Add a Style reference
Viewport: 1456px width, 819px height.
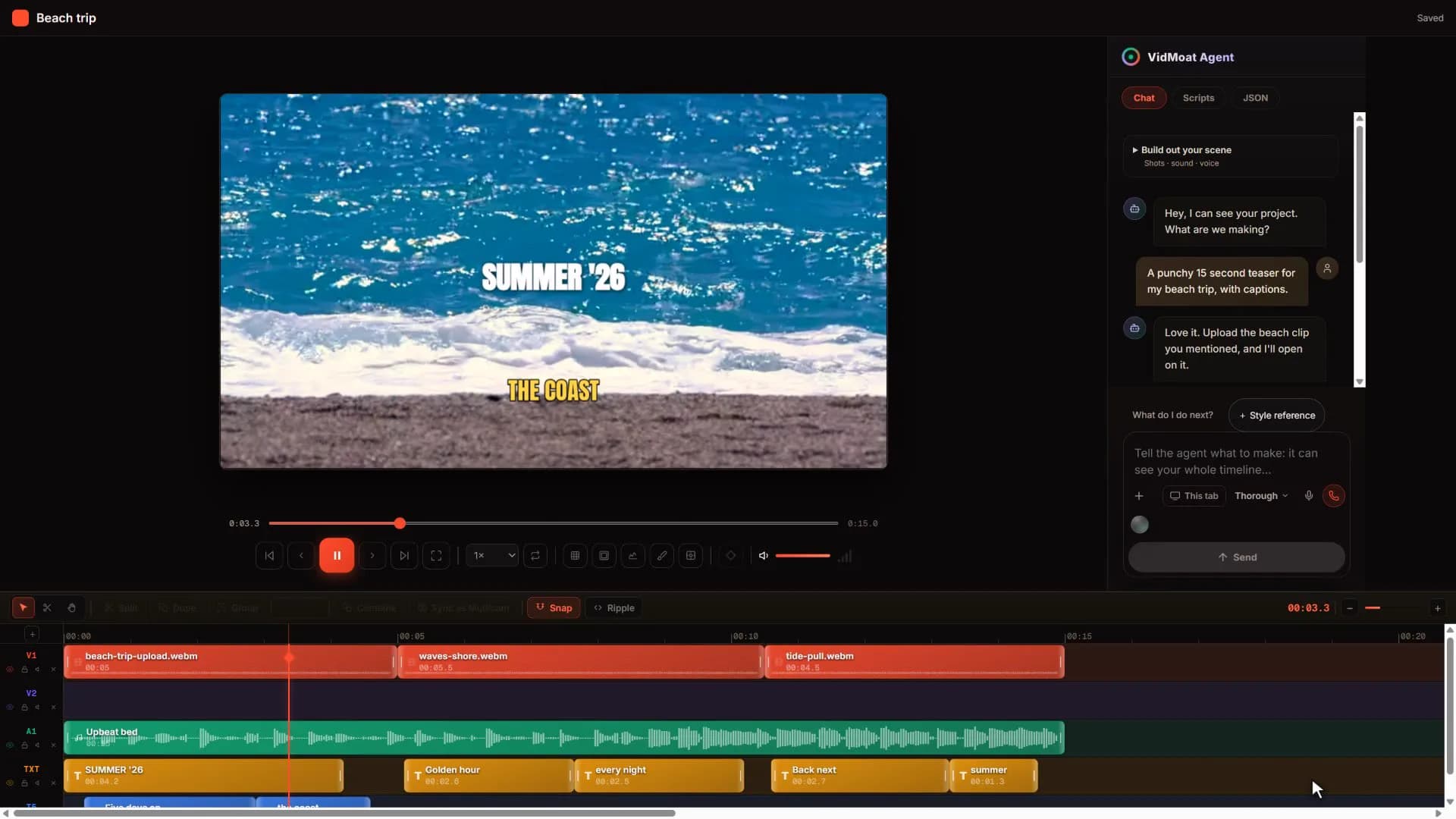point(1277,415)
